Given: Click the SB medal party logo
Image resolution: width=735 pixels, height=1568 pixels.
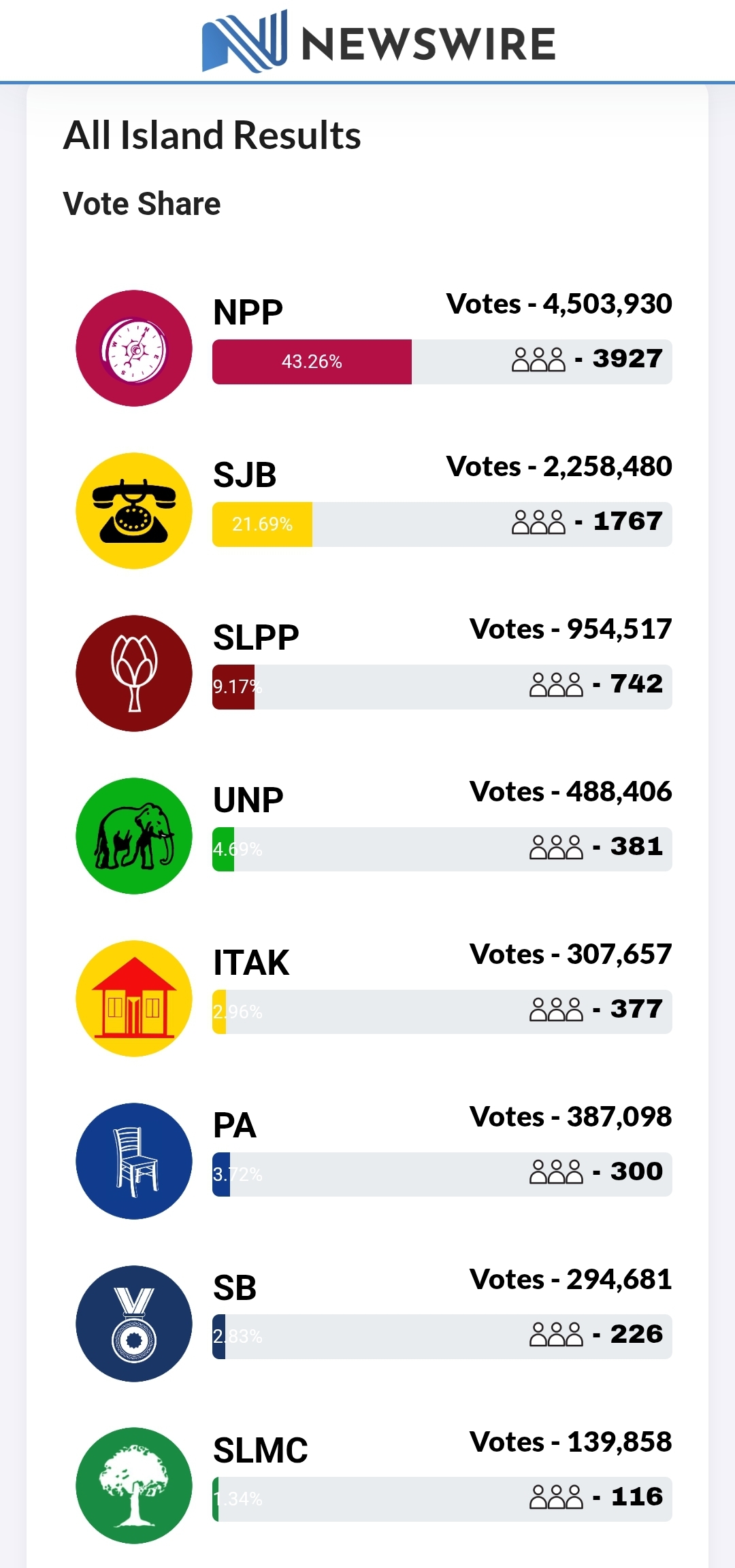Looking at the screenshot, I should click(x=134, y=1324).
